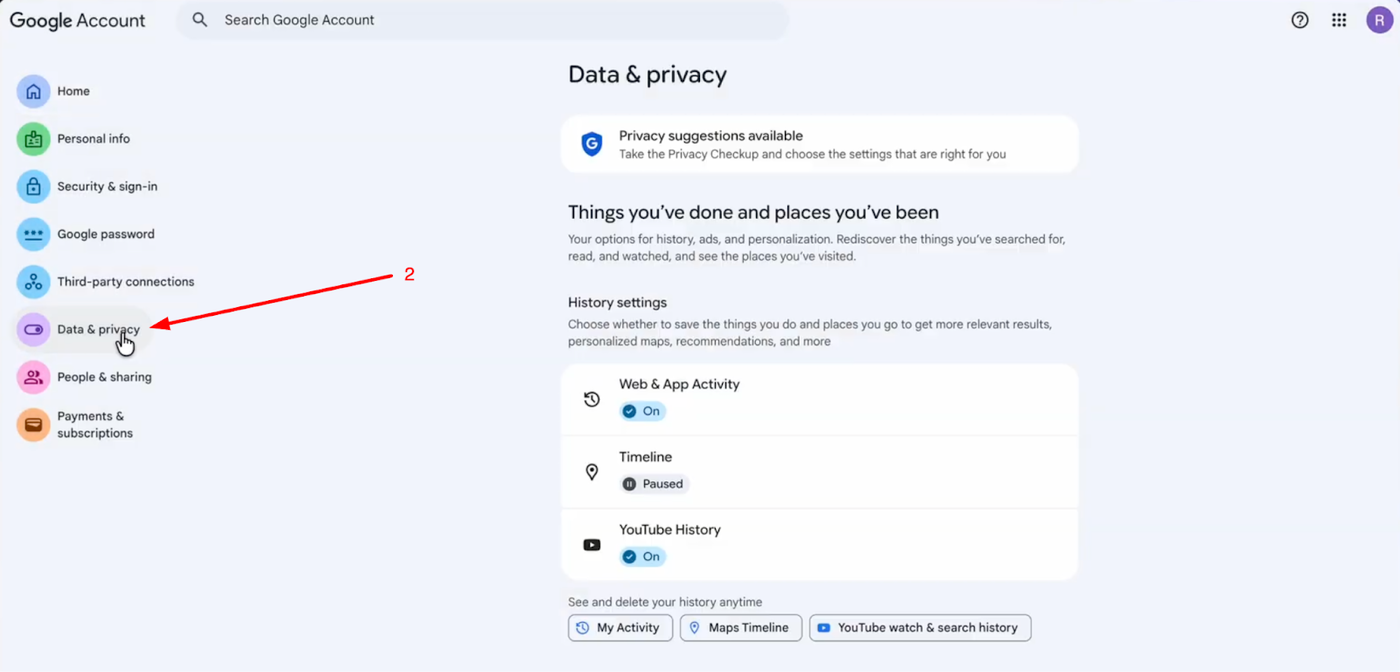Click YouTube watch & search history button

(x=919, y=628)
